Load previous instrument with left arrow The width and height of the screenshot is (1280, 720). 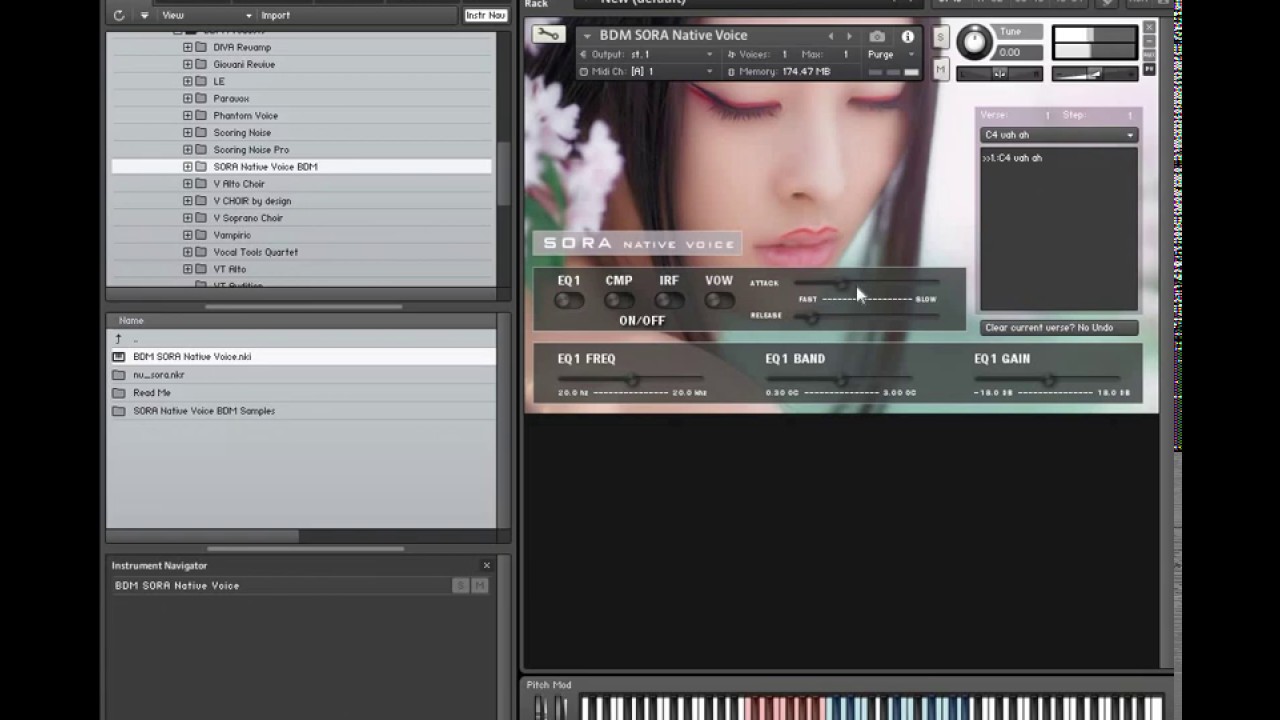(830, 36)
